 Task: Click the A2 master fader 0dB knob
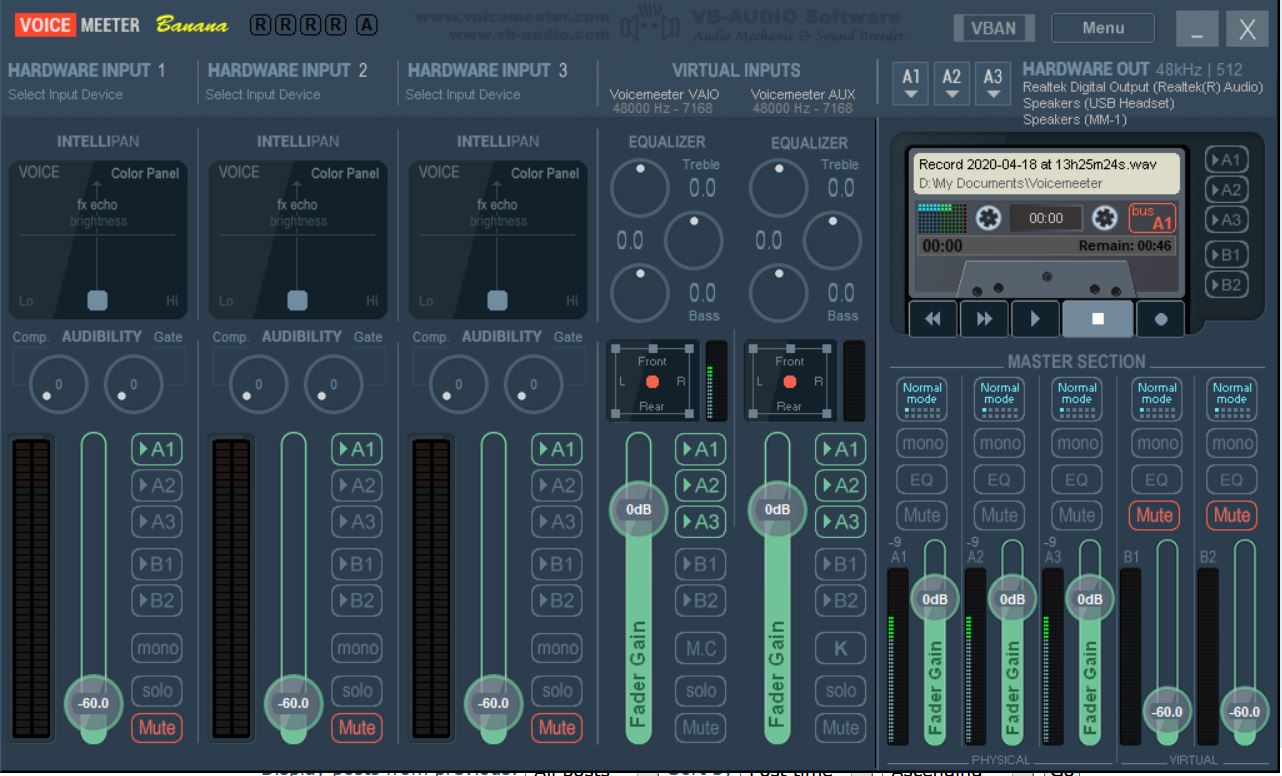pos(1012,599)
